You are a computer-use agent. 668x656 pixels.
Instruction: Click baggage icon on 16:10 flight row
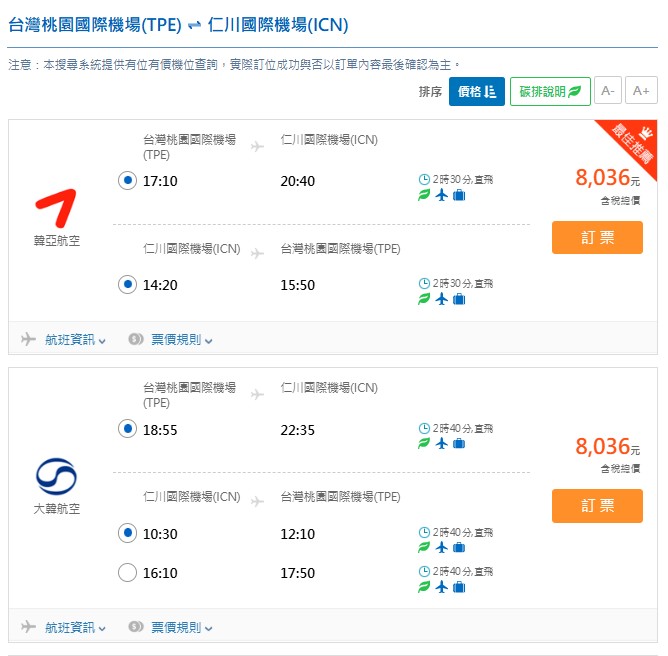pos(459,587)
